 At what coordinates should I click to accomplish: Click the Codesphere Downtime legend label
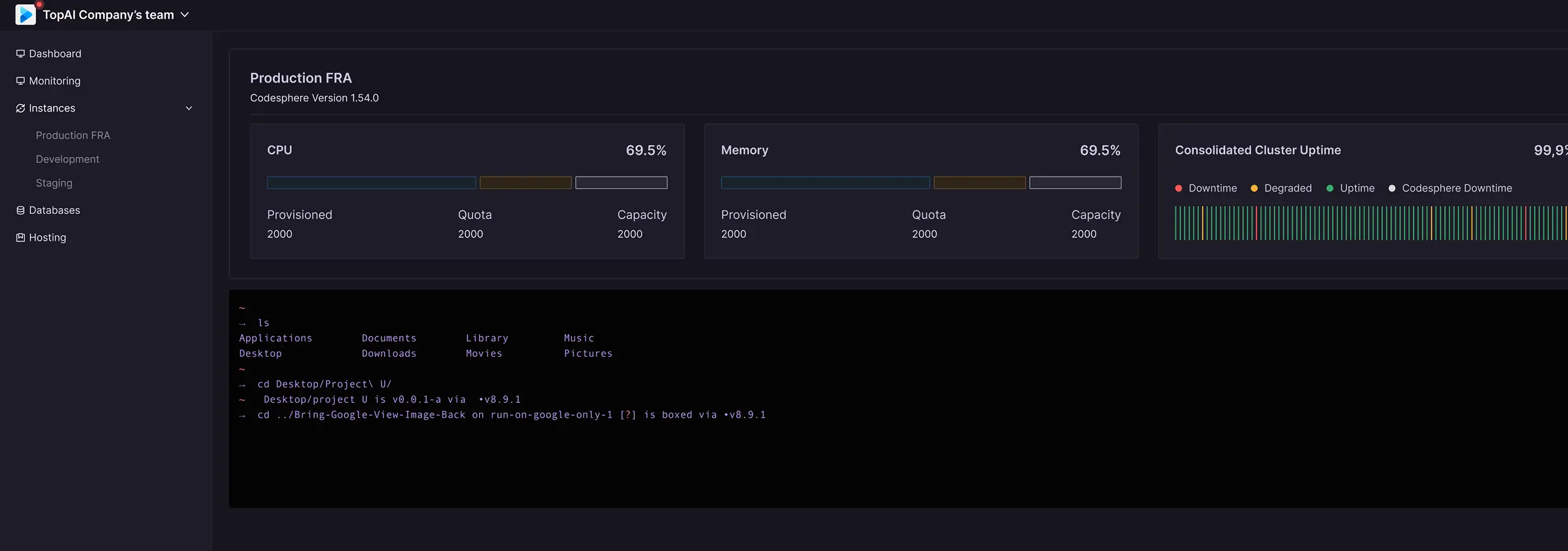pos(1457,188)
